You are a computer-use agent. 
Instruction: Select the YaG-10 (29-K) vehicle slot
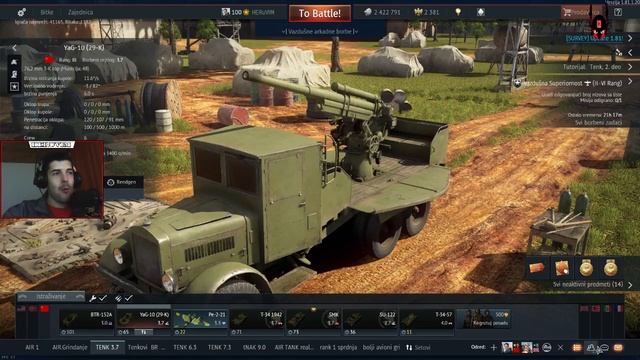pos(143,321)
